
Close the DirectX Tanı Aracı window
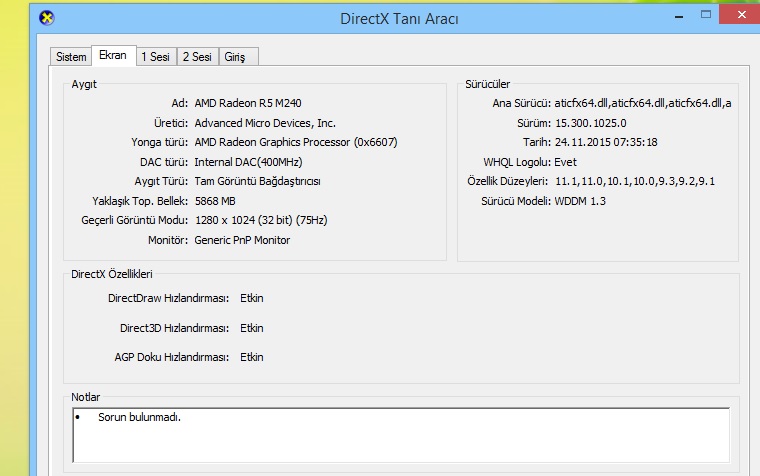(x=741, y=15)
